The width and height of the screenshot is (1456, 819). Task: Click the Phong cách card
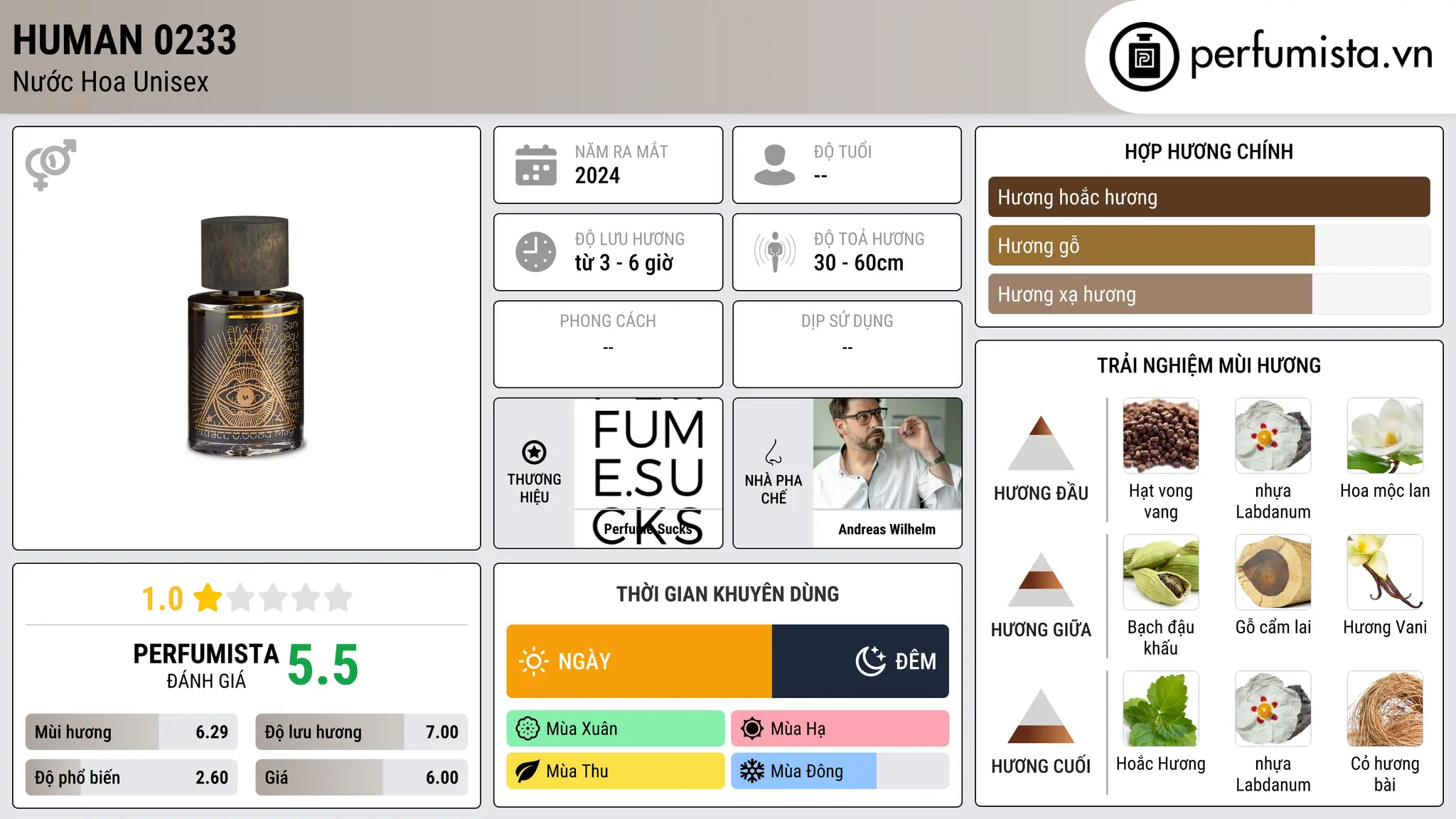click(608, 344)
